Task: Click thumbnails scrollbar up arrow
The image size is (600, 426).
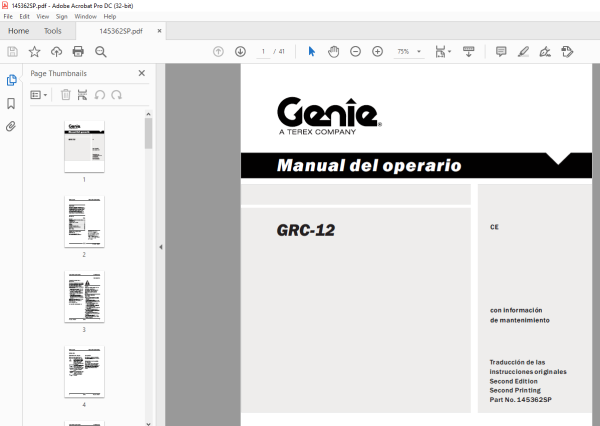Action: (x=148, y=114)
